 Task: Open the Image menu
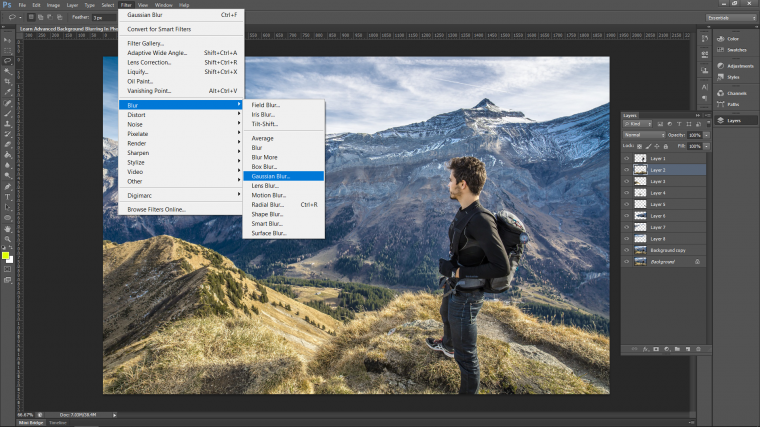[53, 5]
